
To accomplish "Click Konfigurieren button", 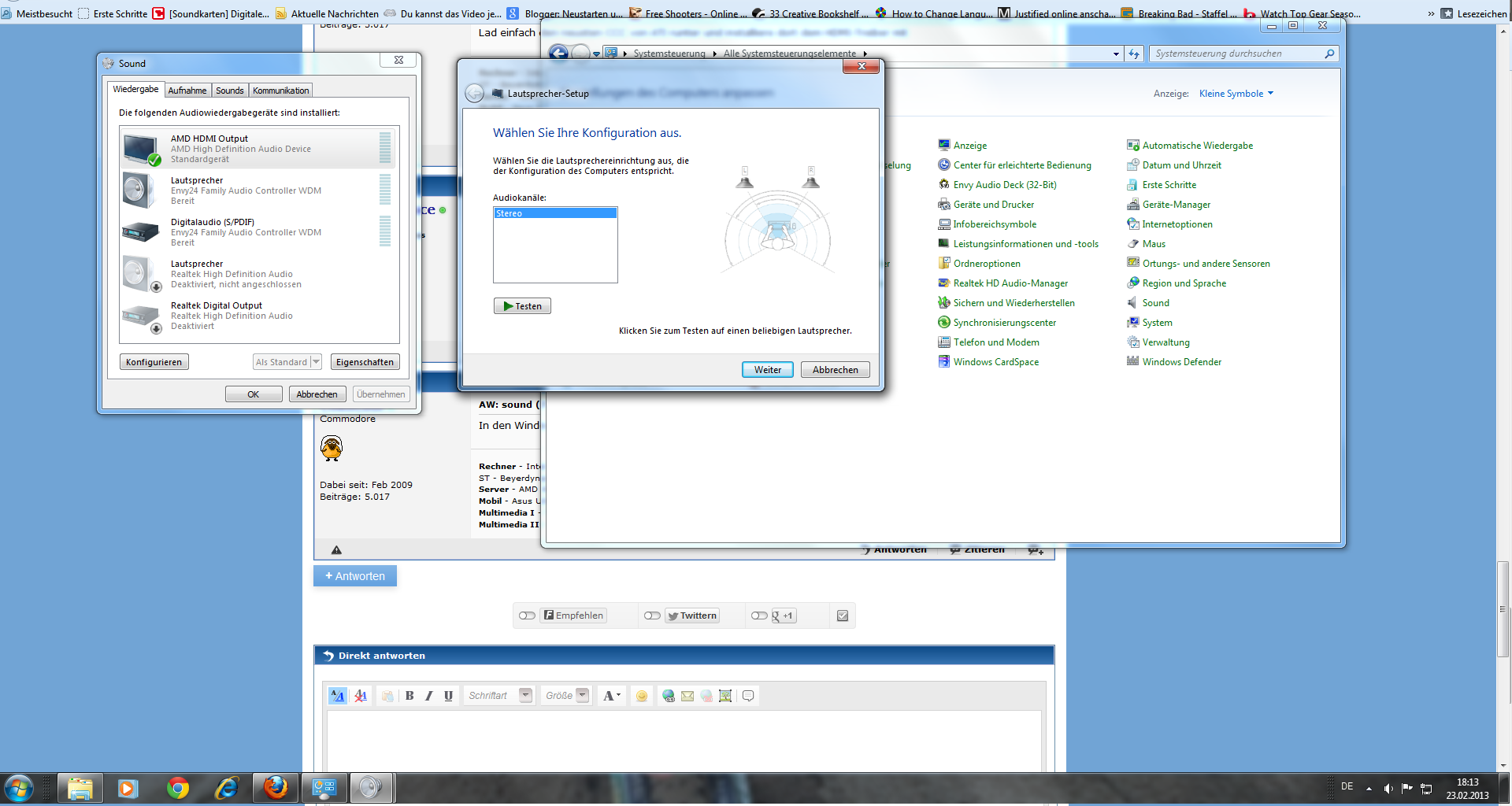I will tap(154, 362).
